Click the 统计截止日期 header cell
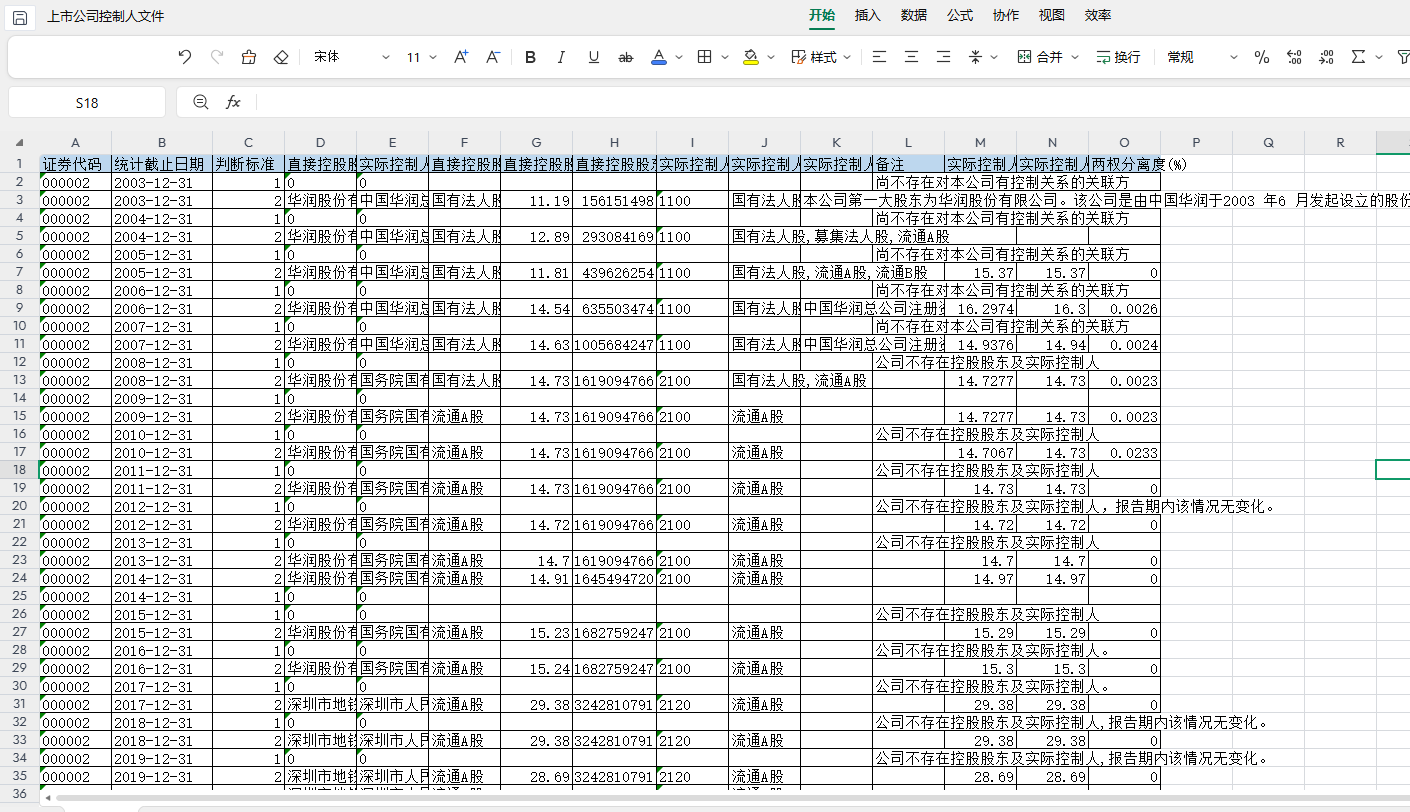This screenshot has height=812, width=1410. tap(162, 164)
